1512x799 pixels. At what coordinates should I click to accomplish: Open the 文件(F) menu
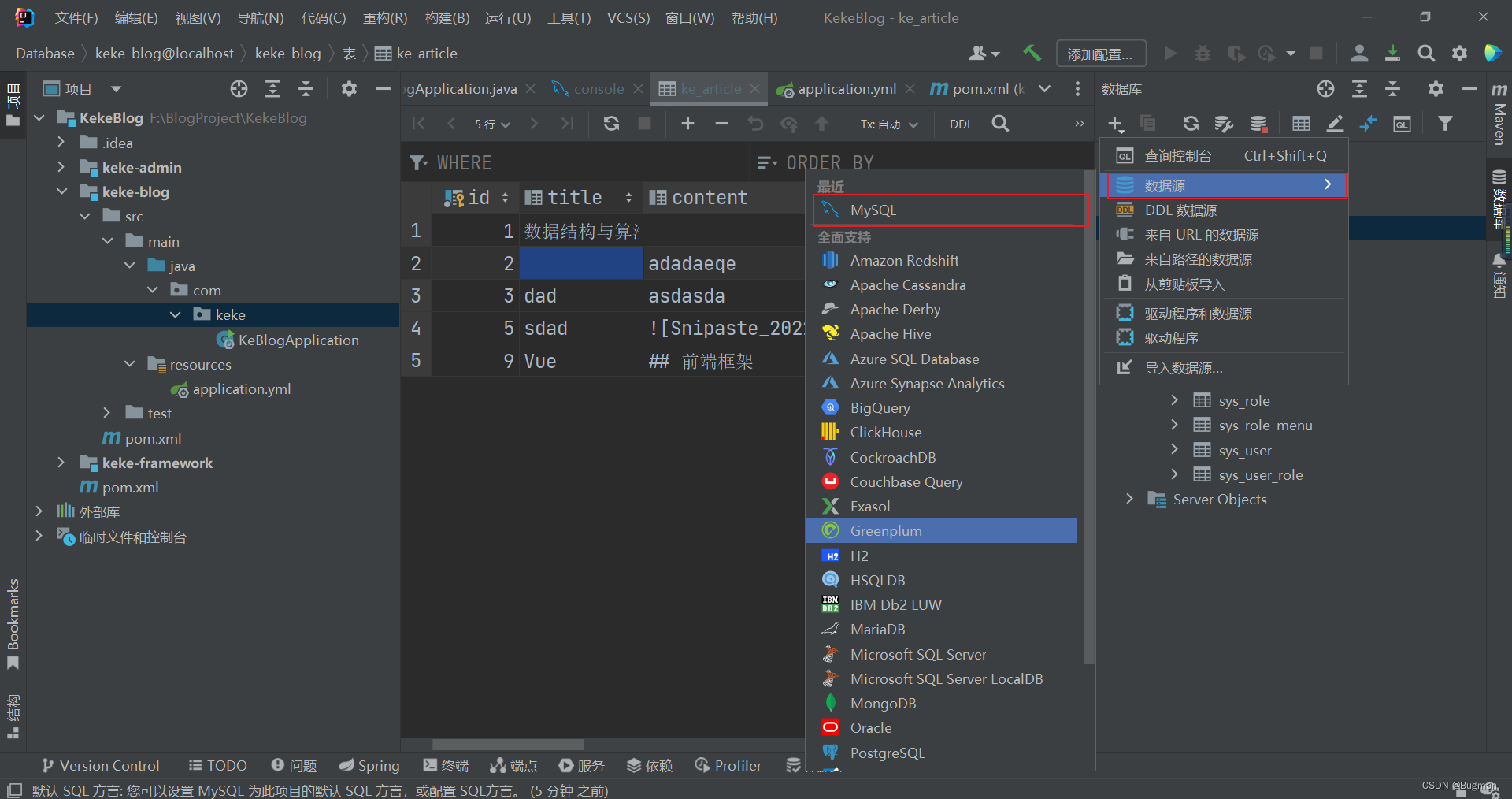pos(76,17)
